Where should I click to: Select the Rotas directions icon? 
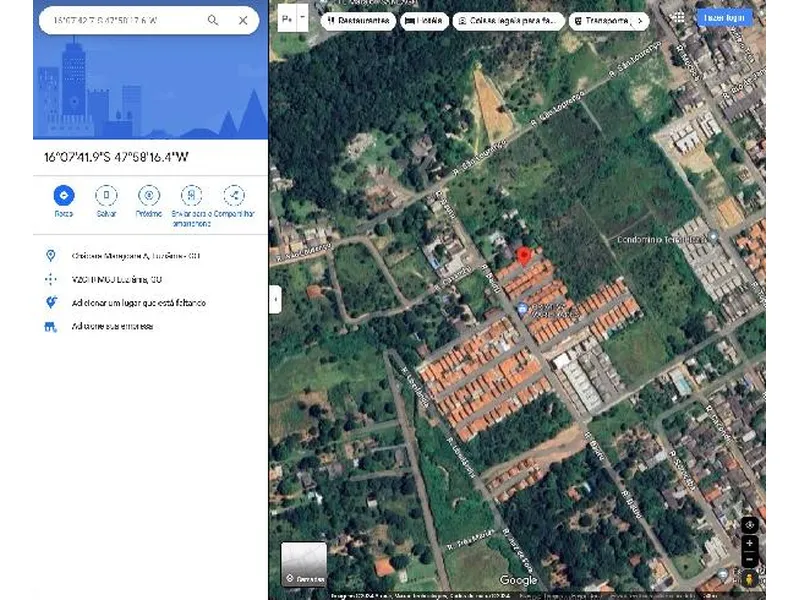coord(64,196)
